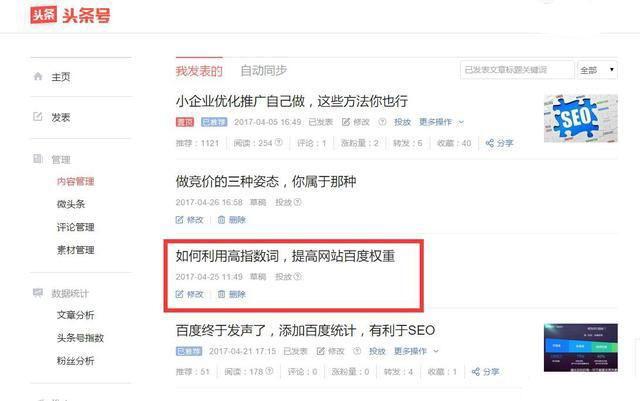The height and width of the screenshot is (401, 640).
Task: Click the home icon beside 主页
Action: tap(38, 76)
